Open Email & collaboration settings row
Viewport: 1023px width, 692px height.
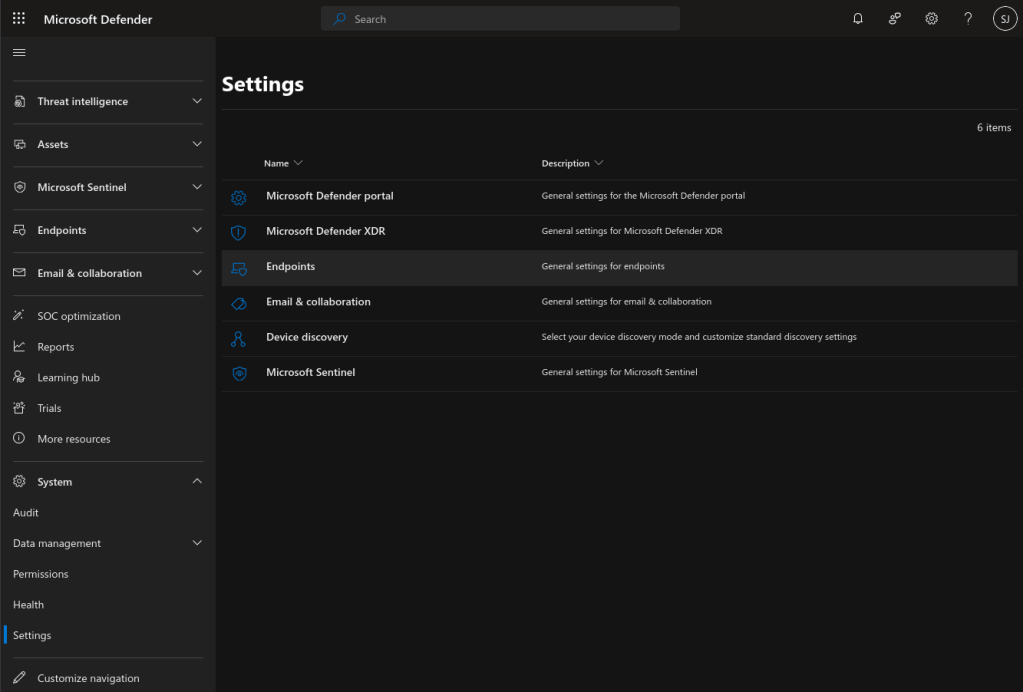tap(318, 302)
